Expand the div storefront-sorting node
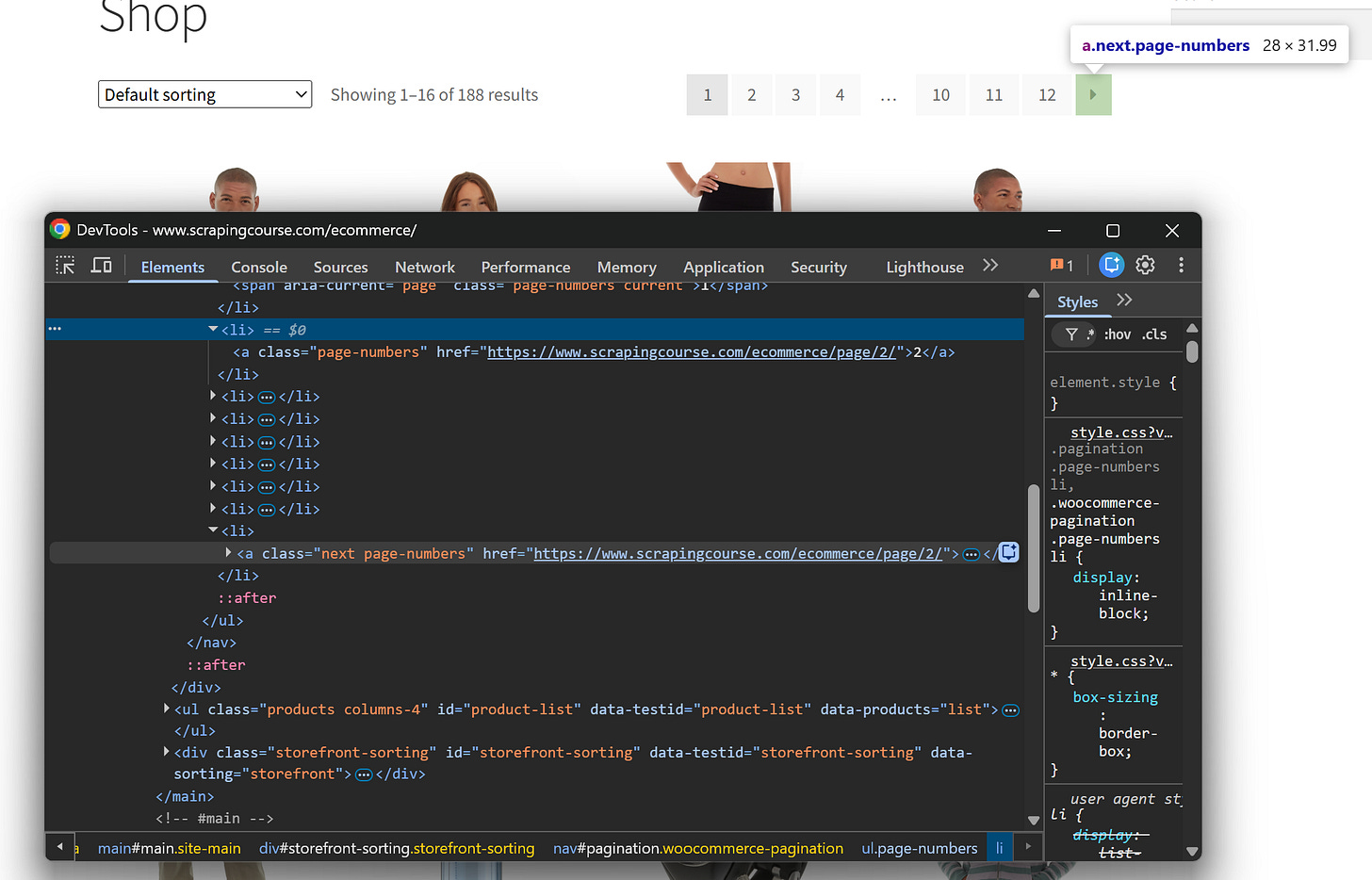Image resolution: width=1372 pixels, height=880 pixels. coord(167,751)
